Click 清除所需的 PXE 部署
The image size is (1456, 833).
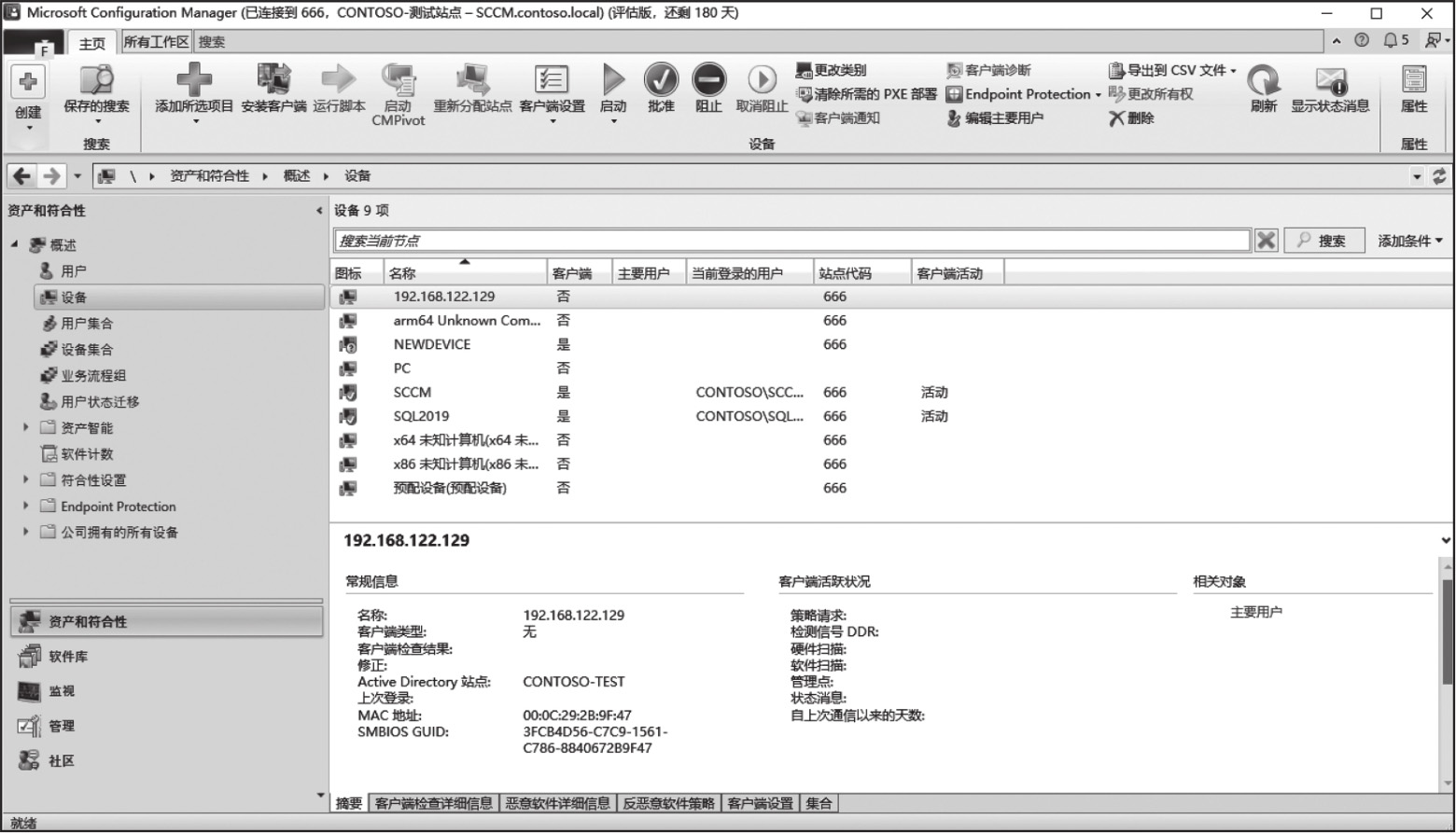tap(866, 94)
